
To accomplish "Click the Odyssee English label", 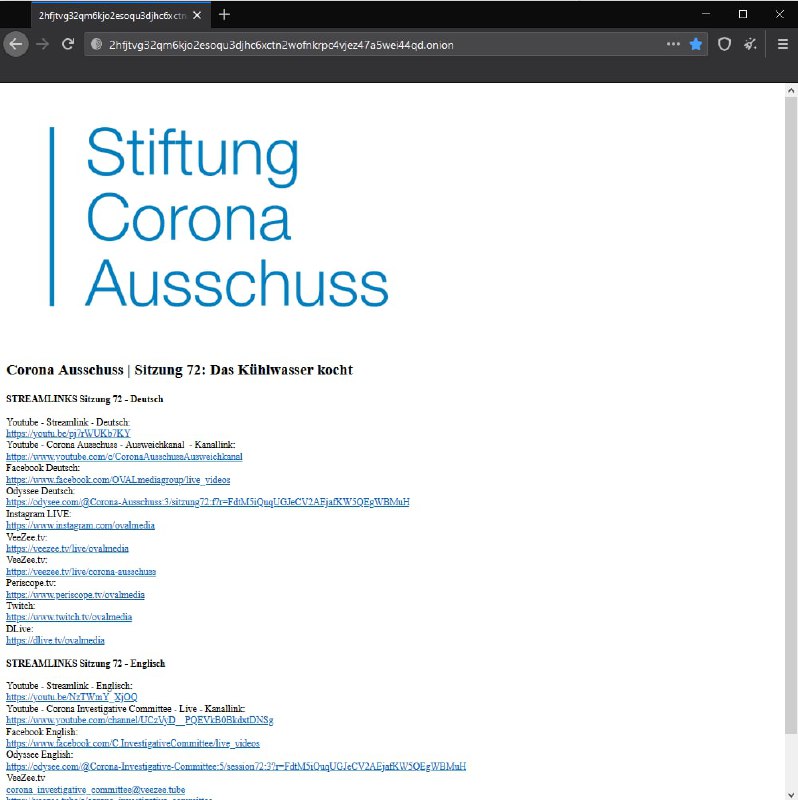I will click(40, 755).
